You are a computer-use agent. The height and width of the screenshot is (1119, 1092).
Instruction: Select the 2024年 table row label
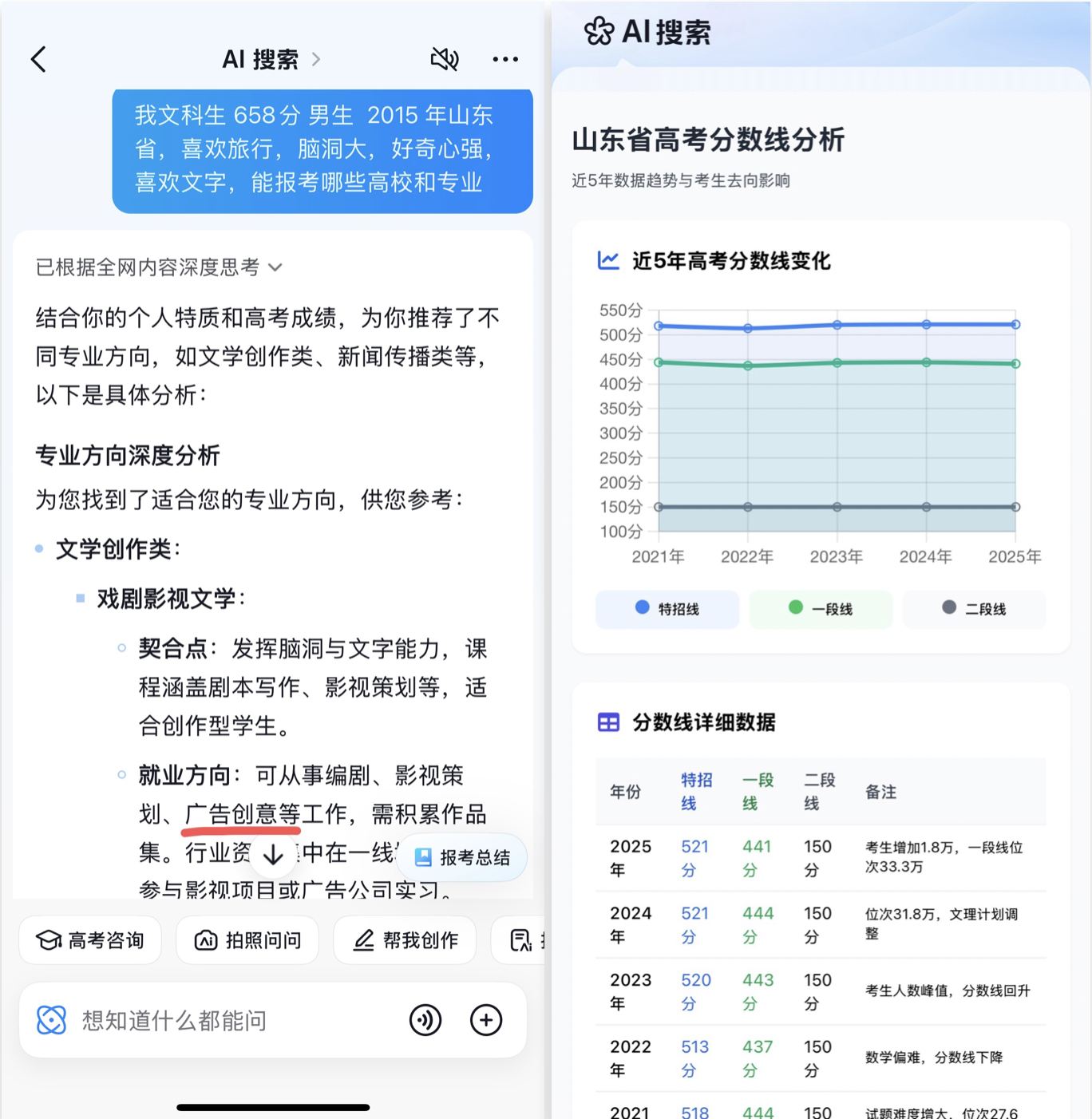[631, 924]
